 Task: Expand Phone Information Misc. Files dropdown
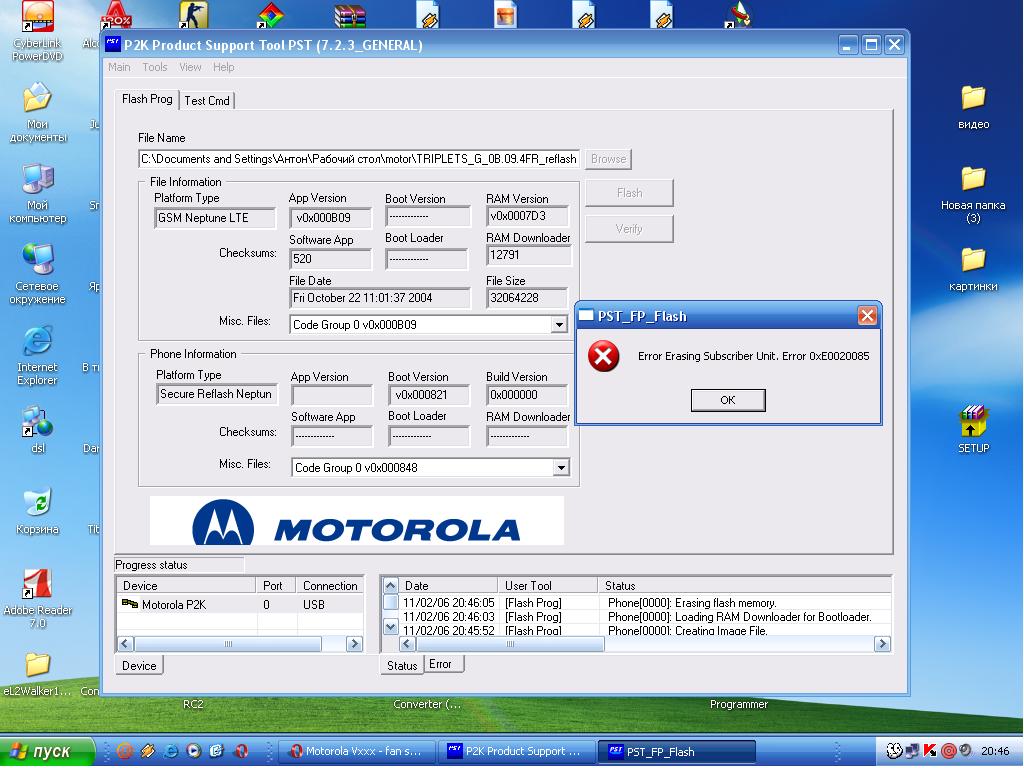pos(560,468)
